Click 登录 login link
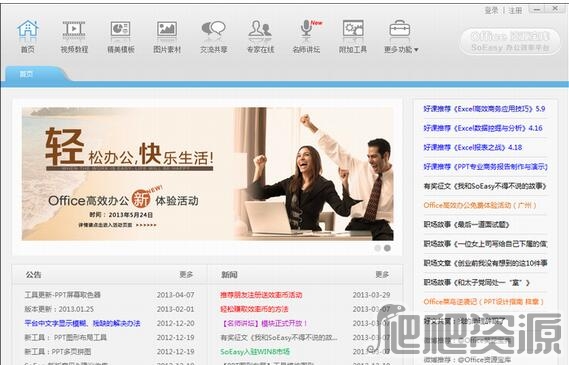This screenshot has height=365, width=569. click(491, 10)
